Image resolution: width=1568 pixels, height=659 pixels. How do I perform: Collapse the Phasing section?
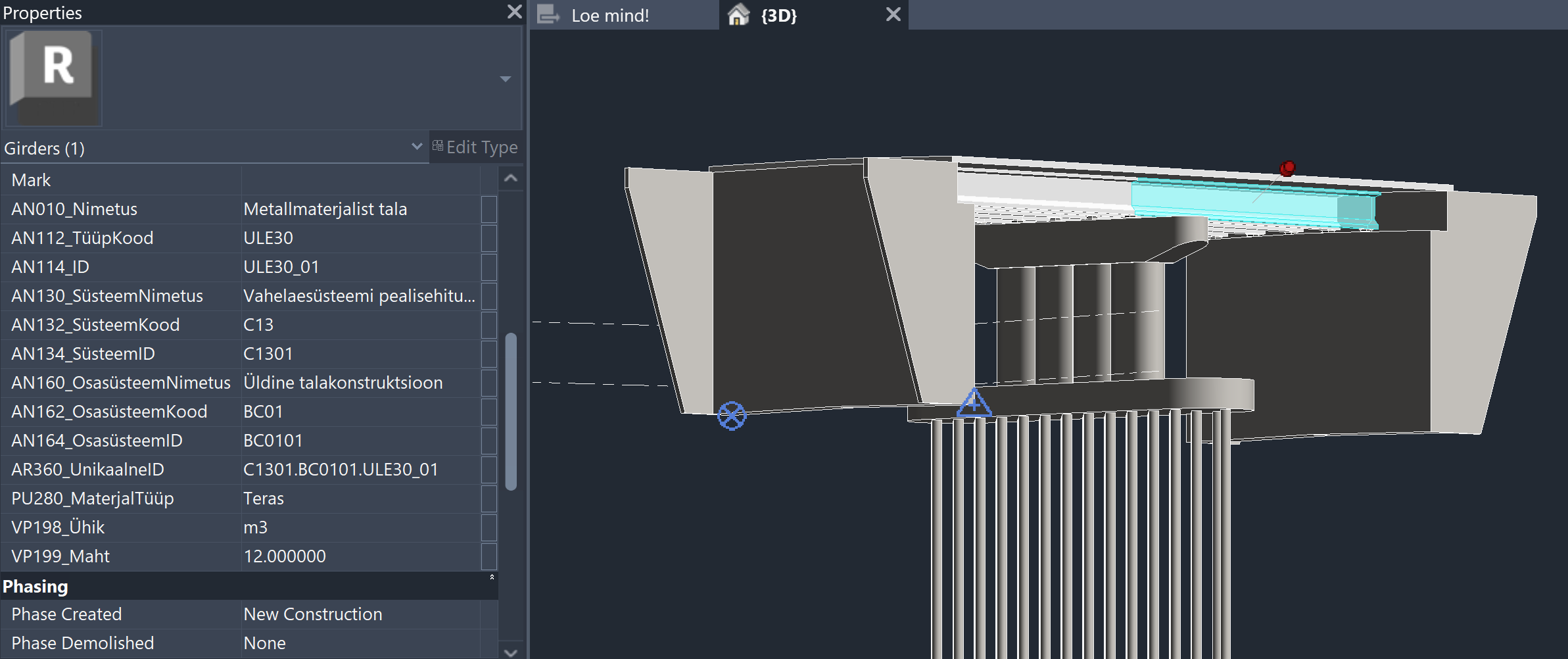(x=491, y=577)
